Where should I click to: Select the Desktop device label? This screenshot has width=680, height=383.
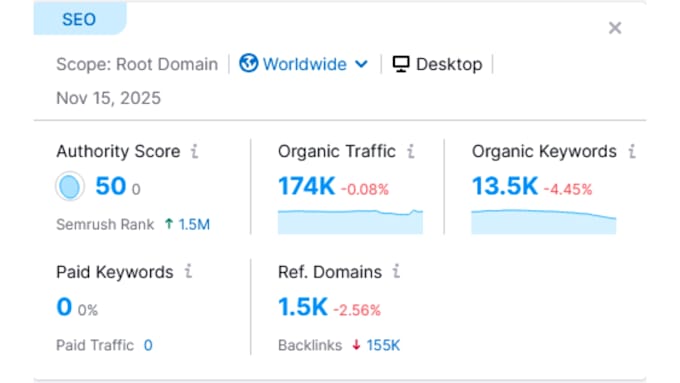[449, 64]
